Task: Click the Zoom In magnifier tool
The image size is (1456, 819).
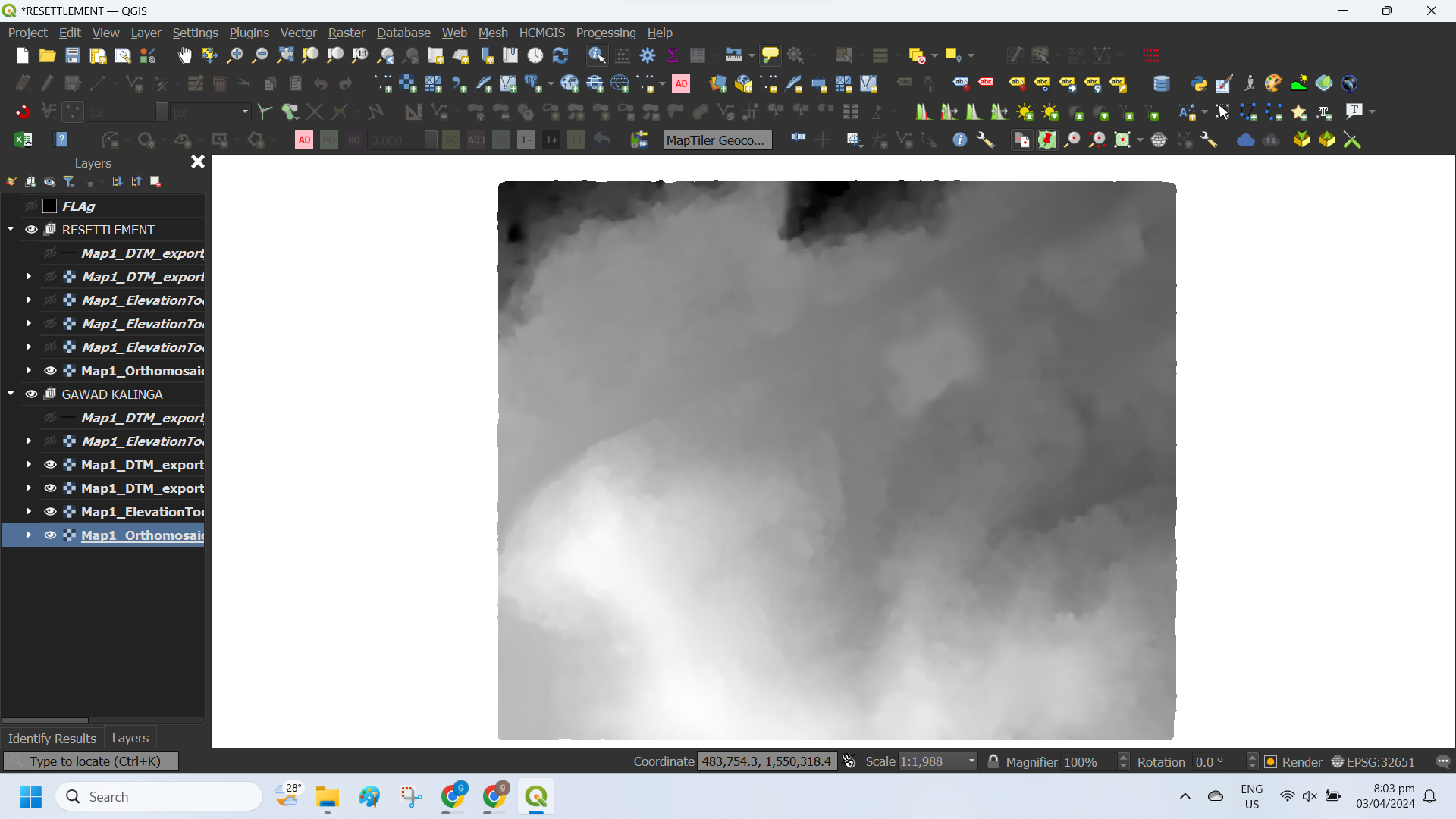Action: (235, 55)
